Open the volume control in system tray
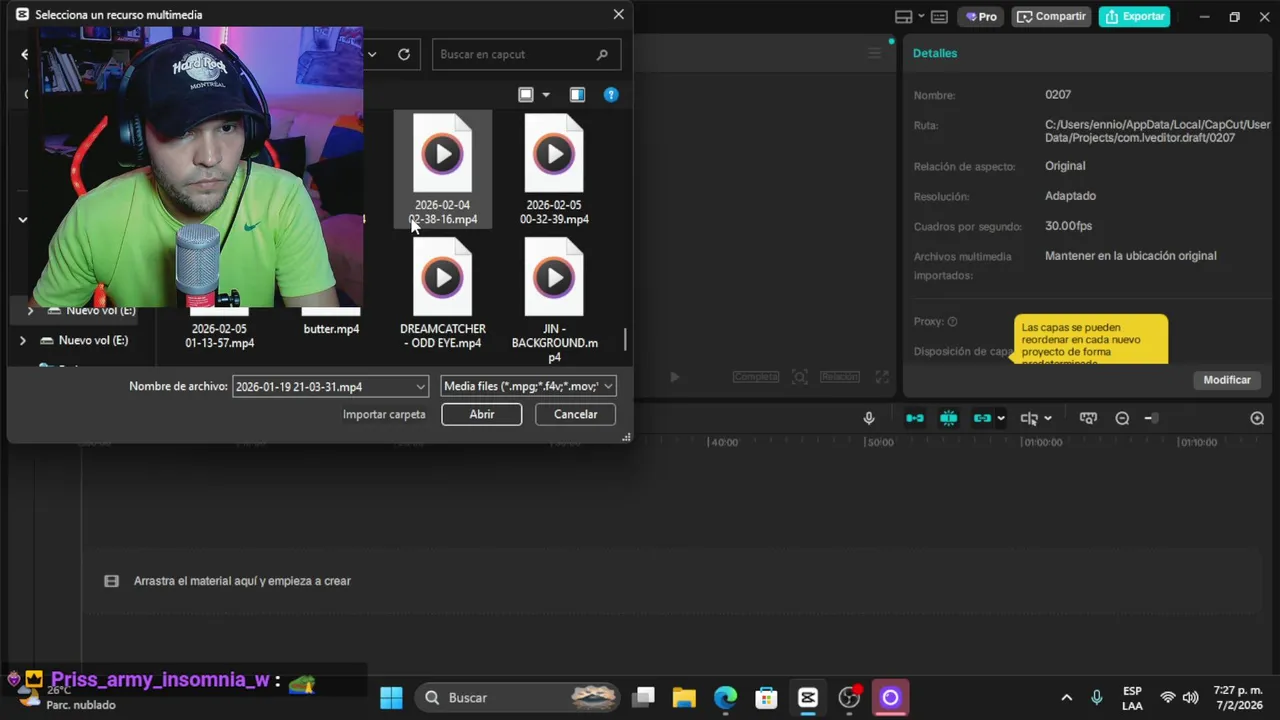This screenshot has height=720, width=1280. tap(1191, 698)
